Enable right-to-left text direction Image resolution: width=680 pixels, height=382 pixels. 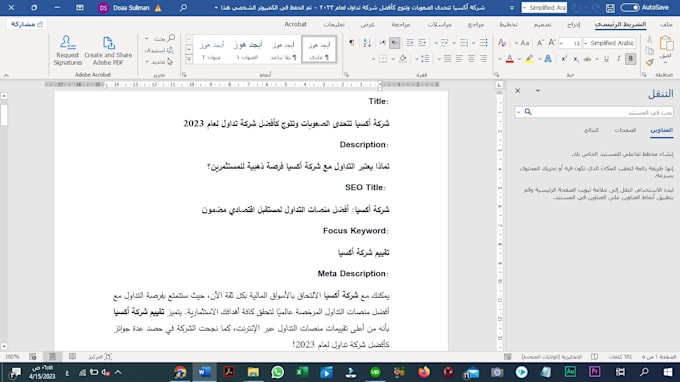pos(395,42)
